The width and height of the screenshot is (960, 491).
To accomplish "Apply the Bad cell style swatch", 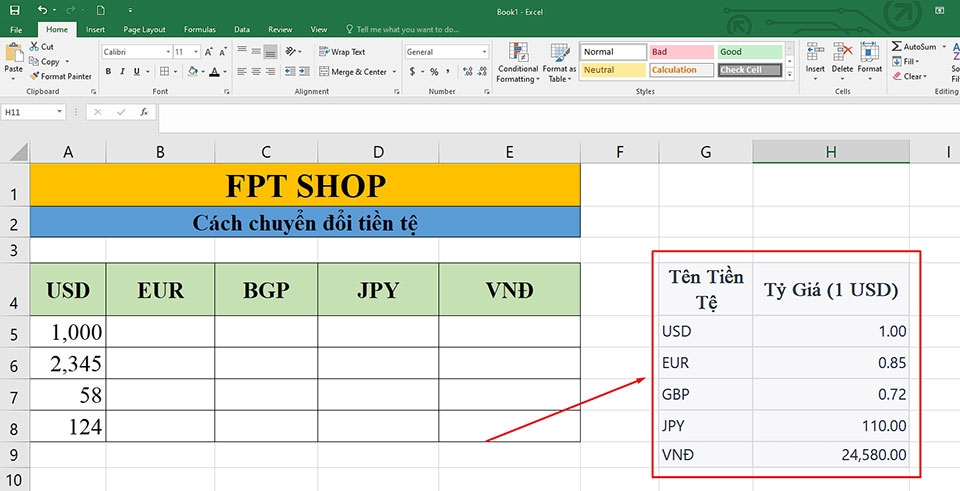I will point(681,52).
